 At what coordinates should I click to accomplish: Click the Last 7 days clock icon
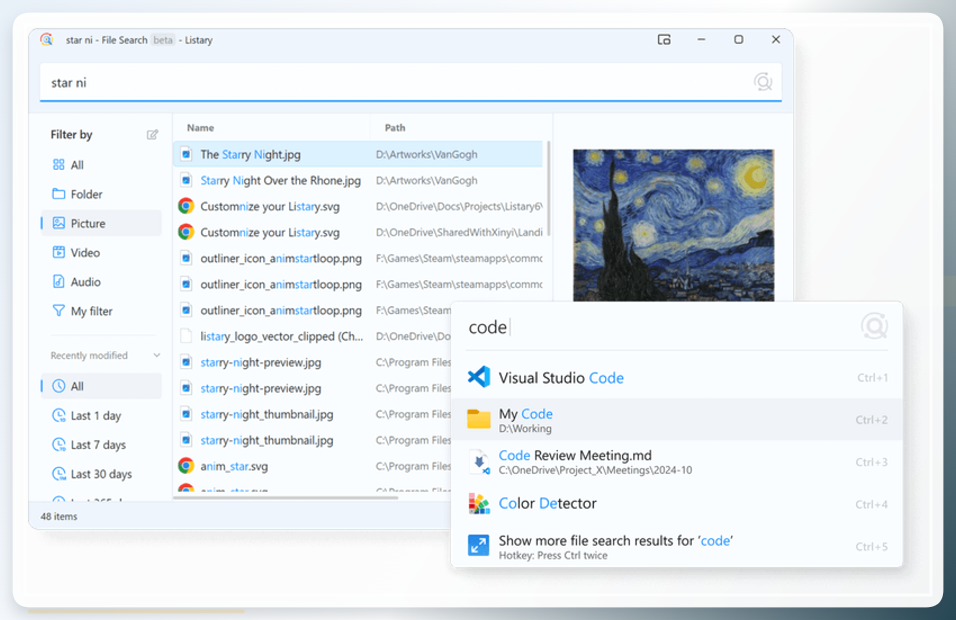[x=59, y=444]
